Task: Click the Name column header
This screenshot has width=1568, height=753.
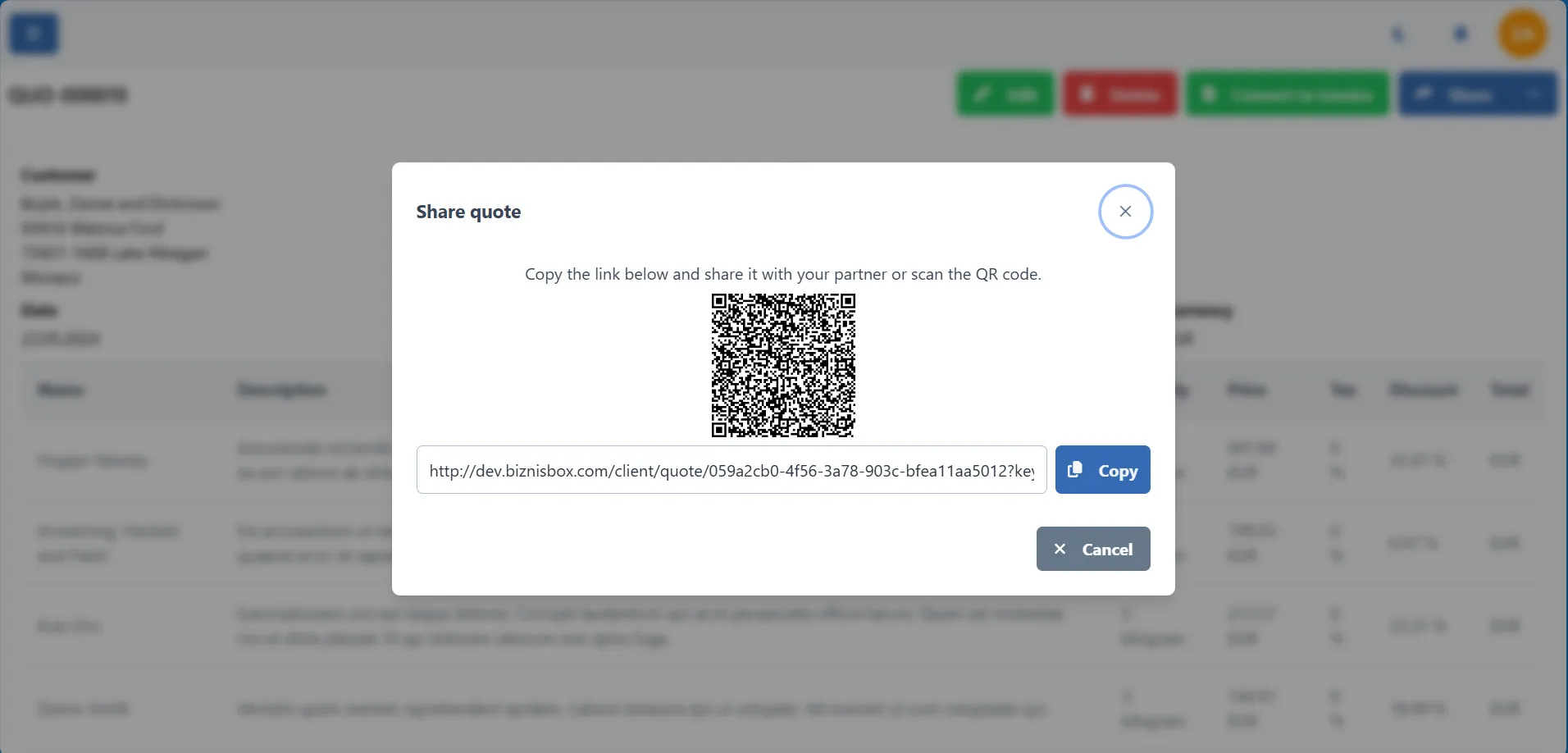Action: pyautogui.click(x=61, y=390)
